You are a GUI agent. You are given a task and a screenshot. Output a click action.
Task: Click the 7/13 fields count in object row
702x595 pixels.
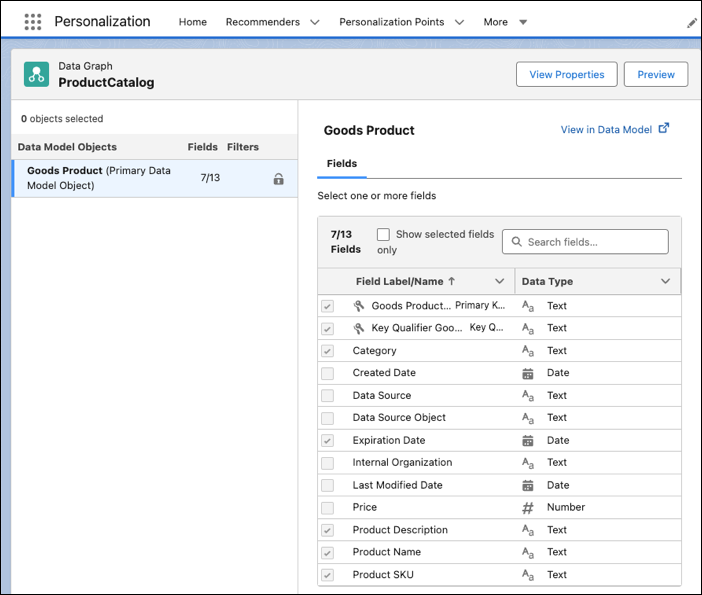tap(210, 178)
